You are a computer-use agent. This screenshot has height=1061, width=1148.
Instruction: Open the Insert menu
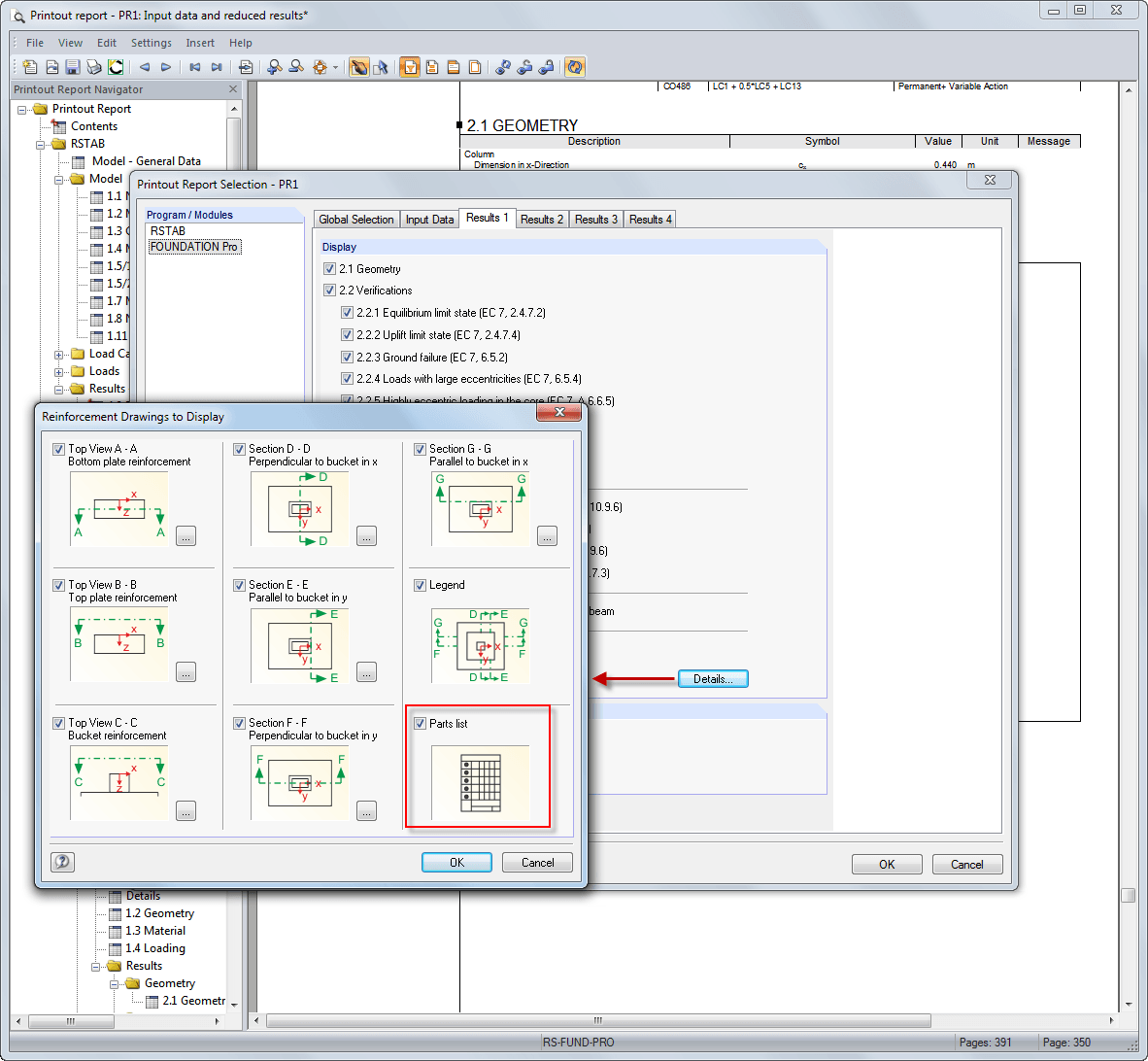click(200, 43)
